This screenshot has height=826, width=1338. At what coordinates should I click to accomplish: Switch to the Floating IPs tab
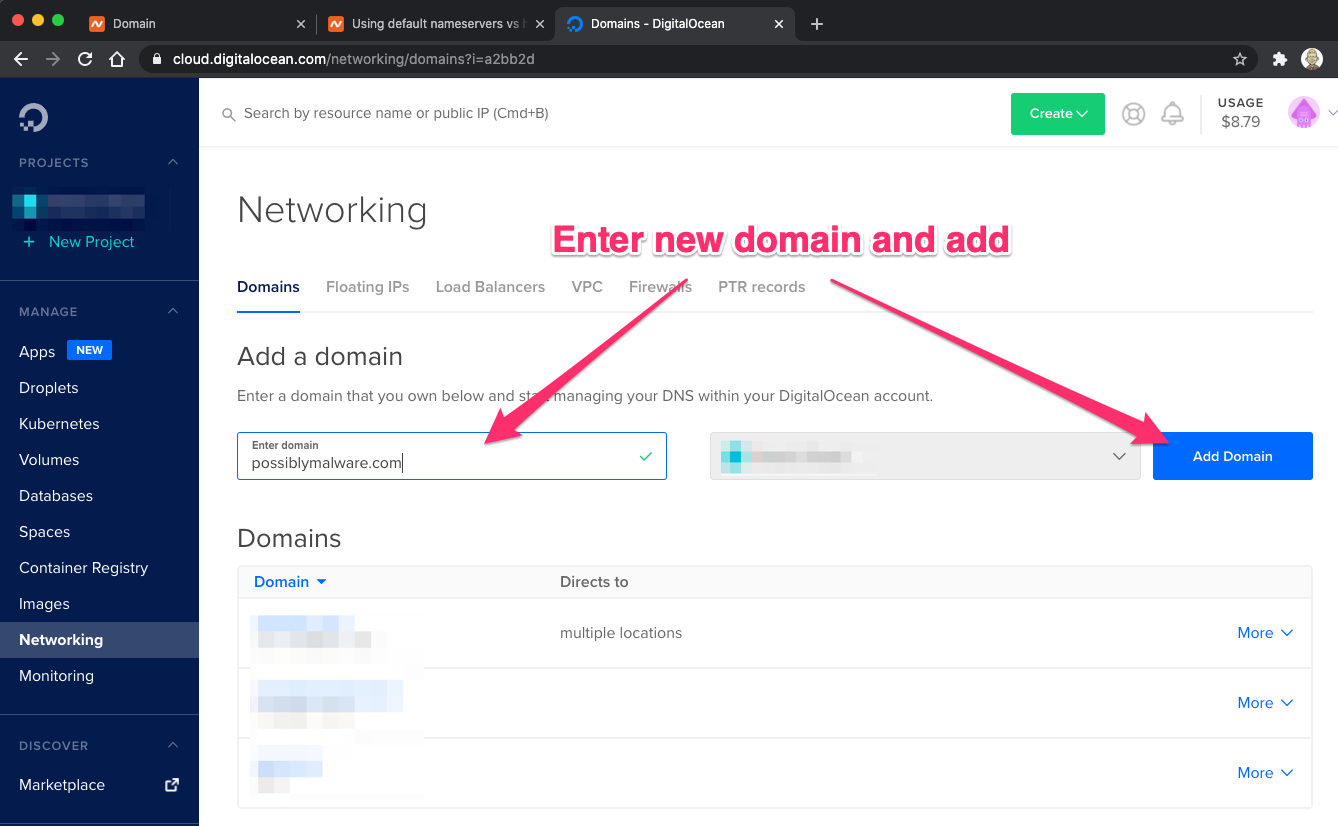tap(368, 287)
